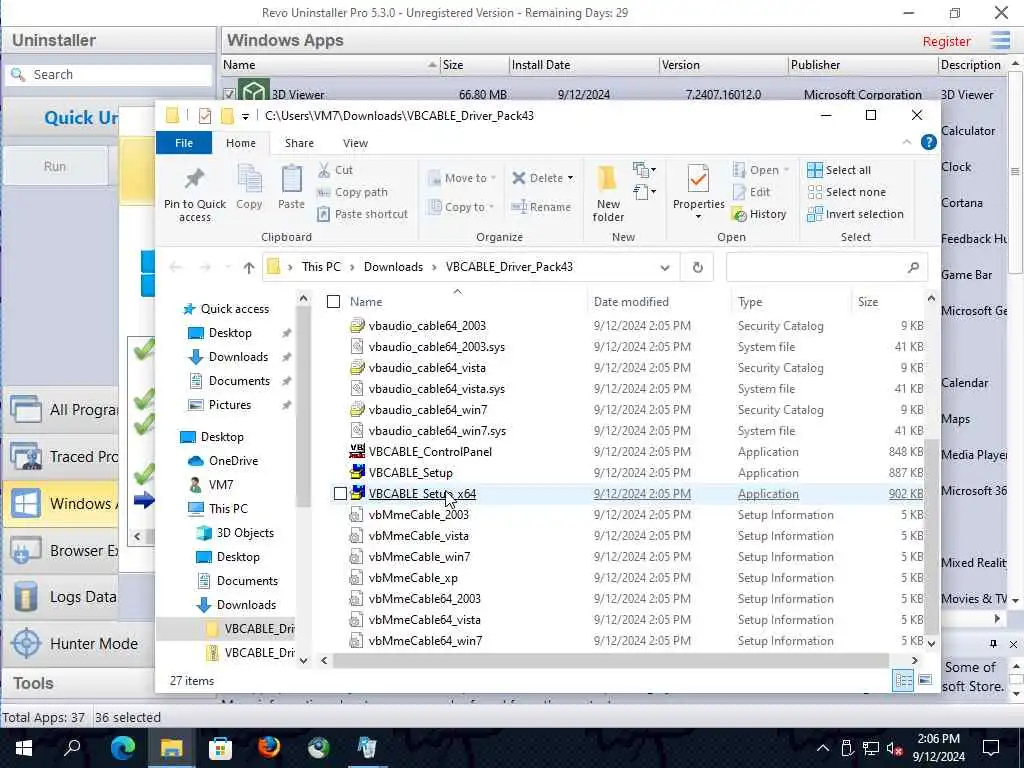
Task: Open the notification center icon
Action: 991,747
